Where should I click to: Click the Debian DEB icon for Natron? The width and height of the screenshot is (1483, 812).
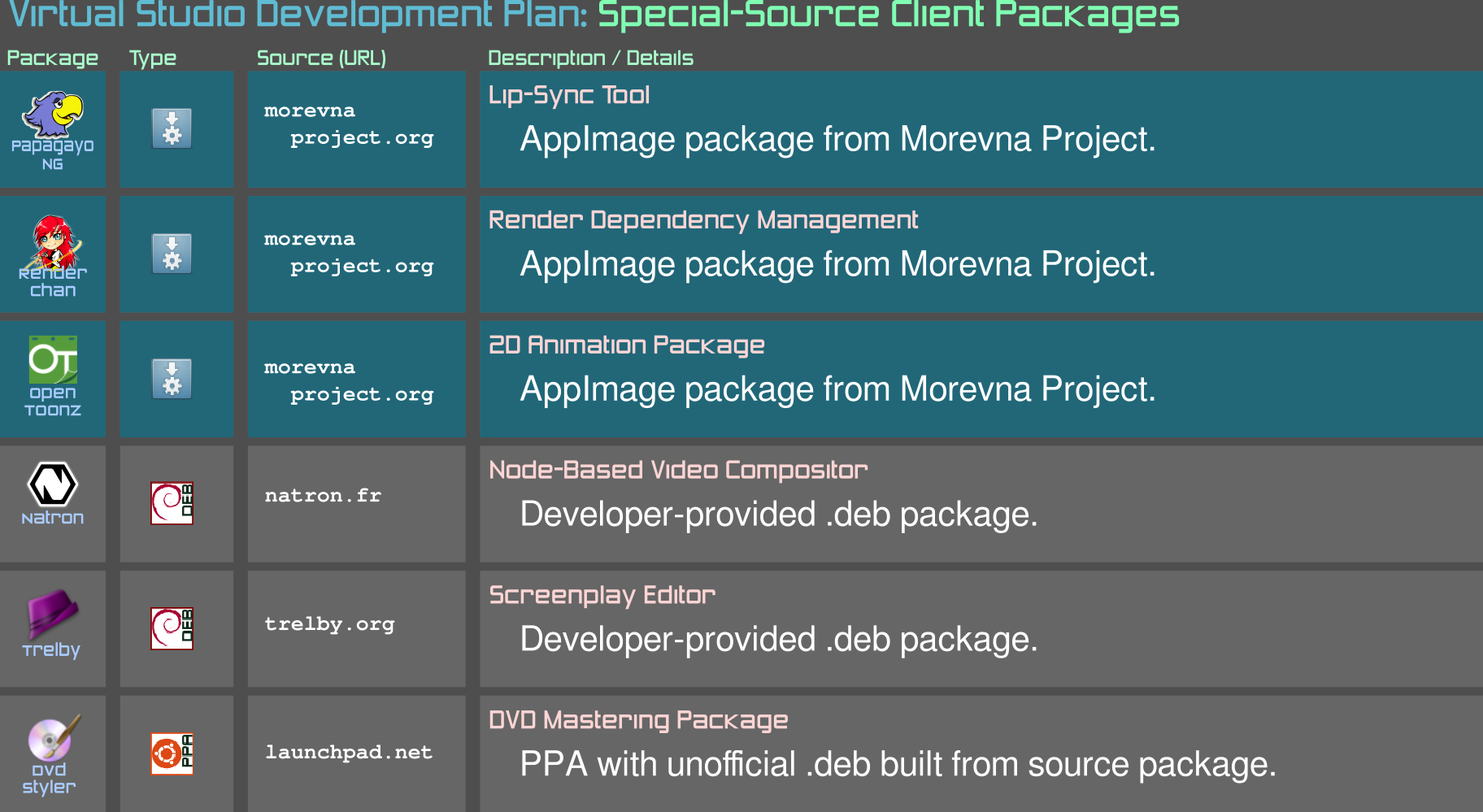pyautogui.click(x=172, y=503)
